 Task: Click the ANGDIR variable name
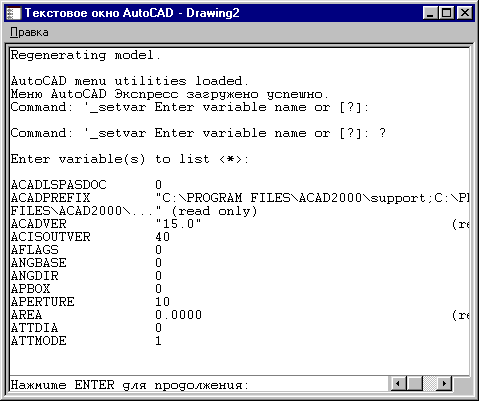[x=35, y=276]
